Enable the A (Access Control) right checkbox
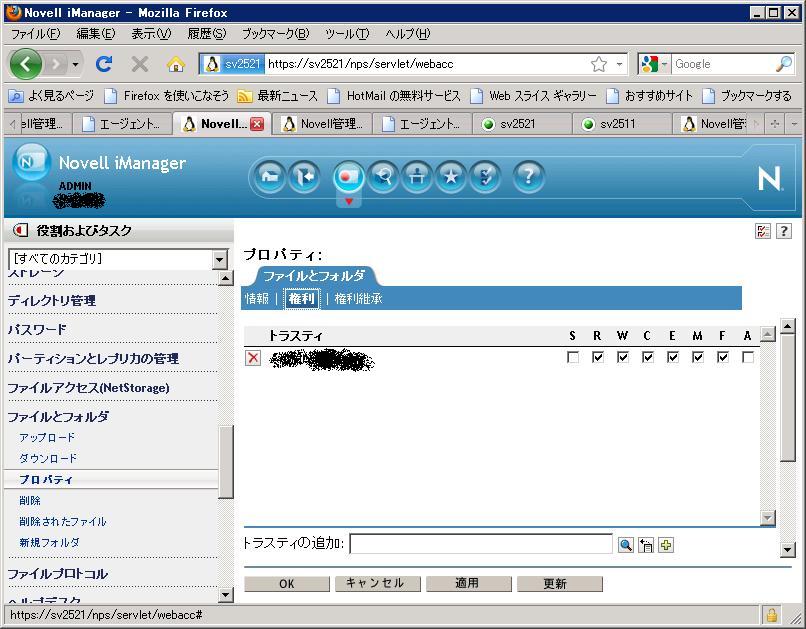 click(748, 357)
